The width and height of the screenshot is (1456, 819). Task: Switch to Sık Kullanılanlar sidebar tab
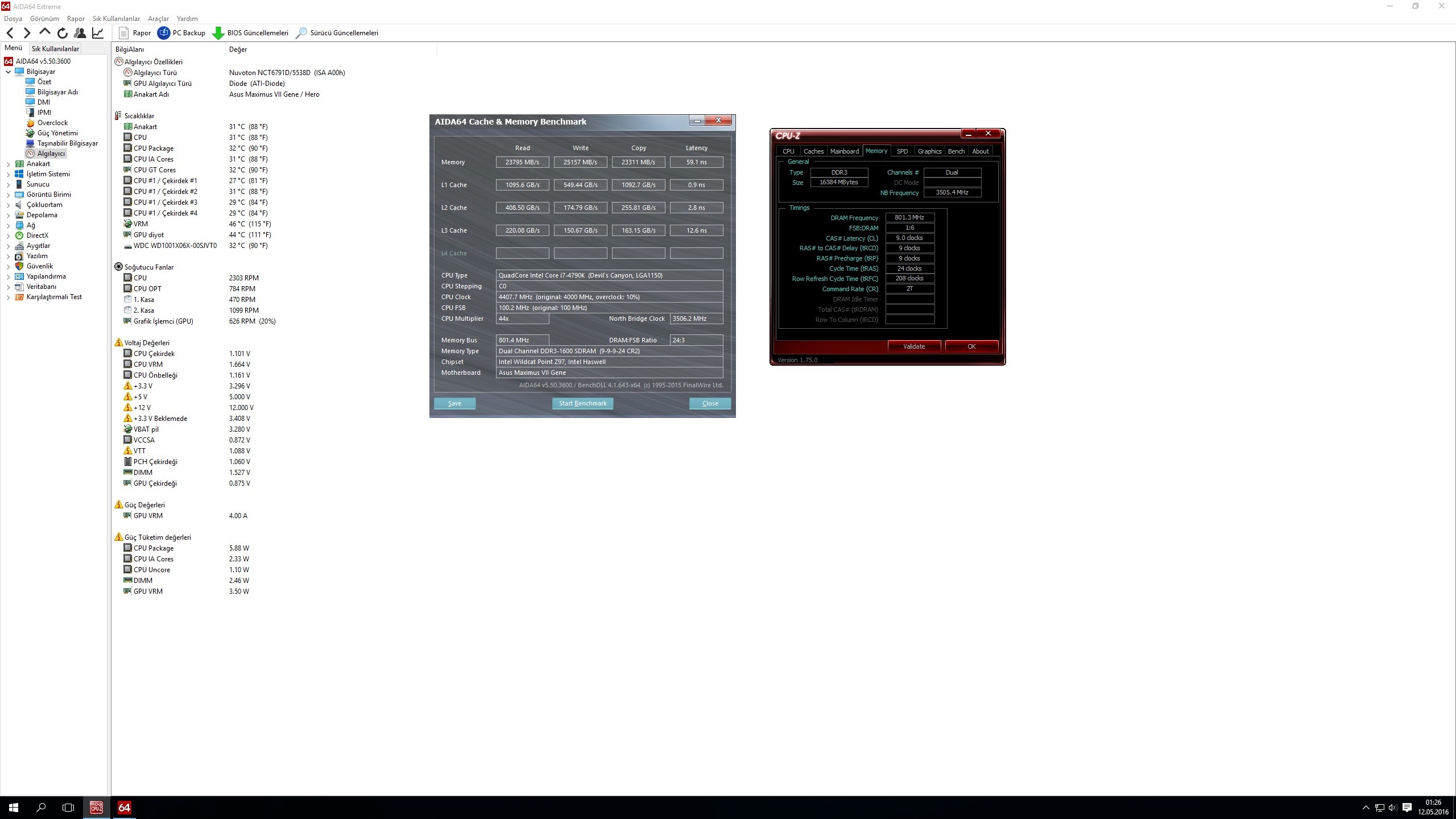tap(55, 49)
